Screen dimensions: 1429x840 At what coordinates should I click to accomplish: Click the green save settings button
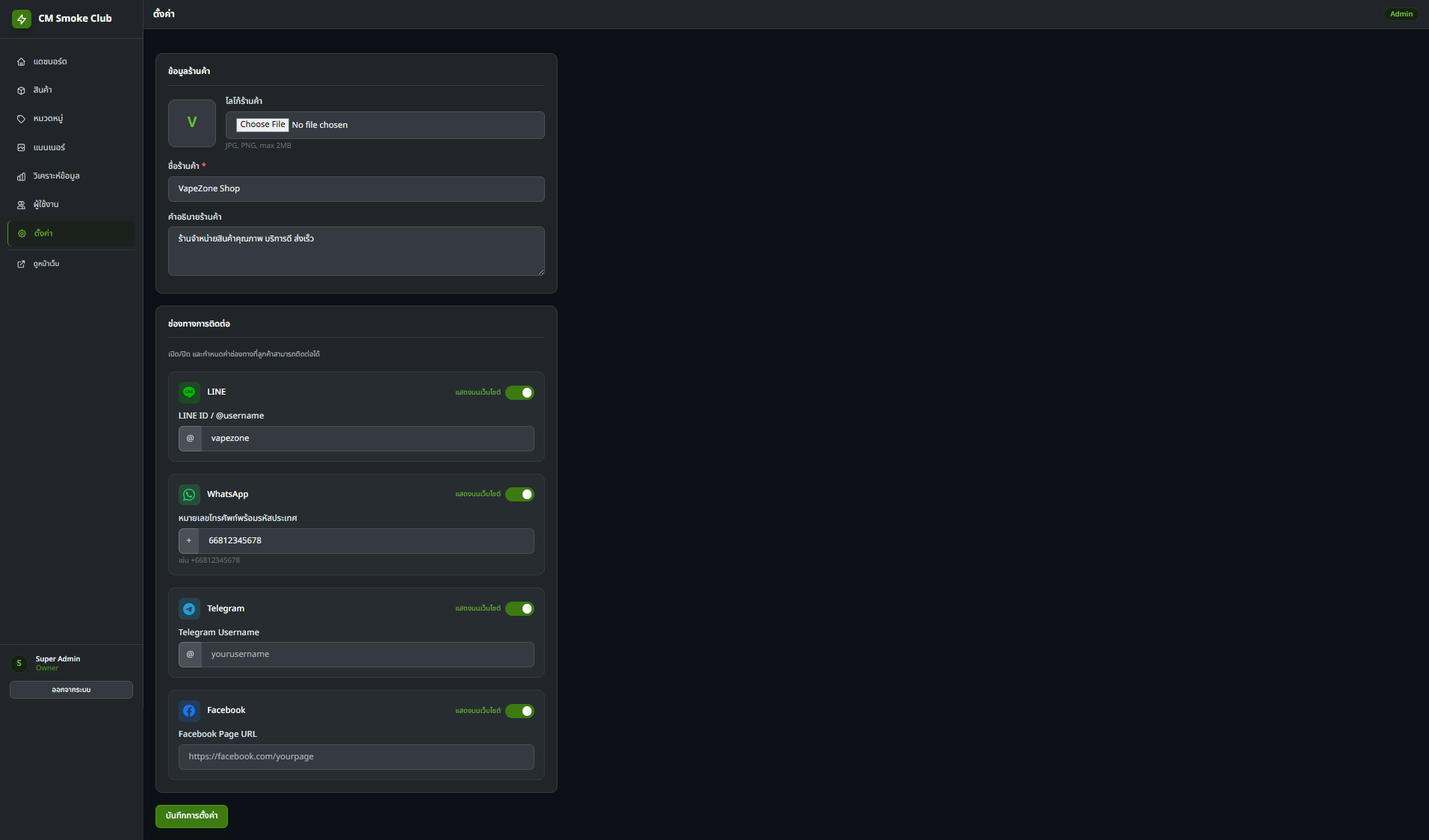(191, 816)
